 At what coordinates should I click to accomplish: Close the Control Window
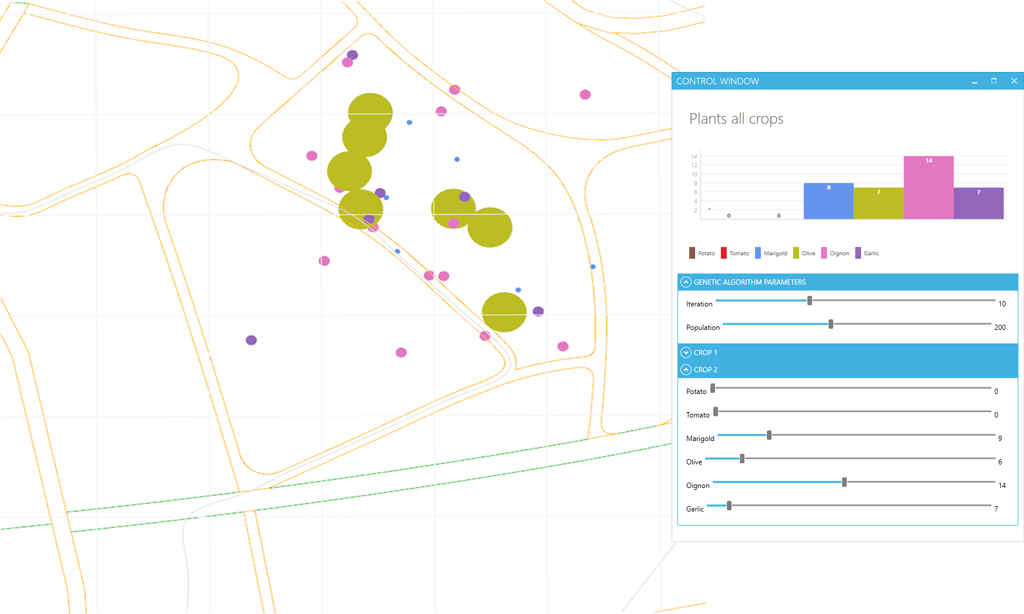click(1014, 81)
